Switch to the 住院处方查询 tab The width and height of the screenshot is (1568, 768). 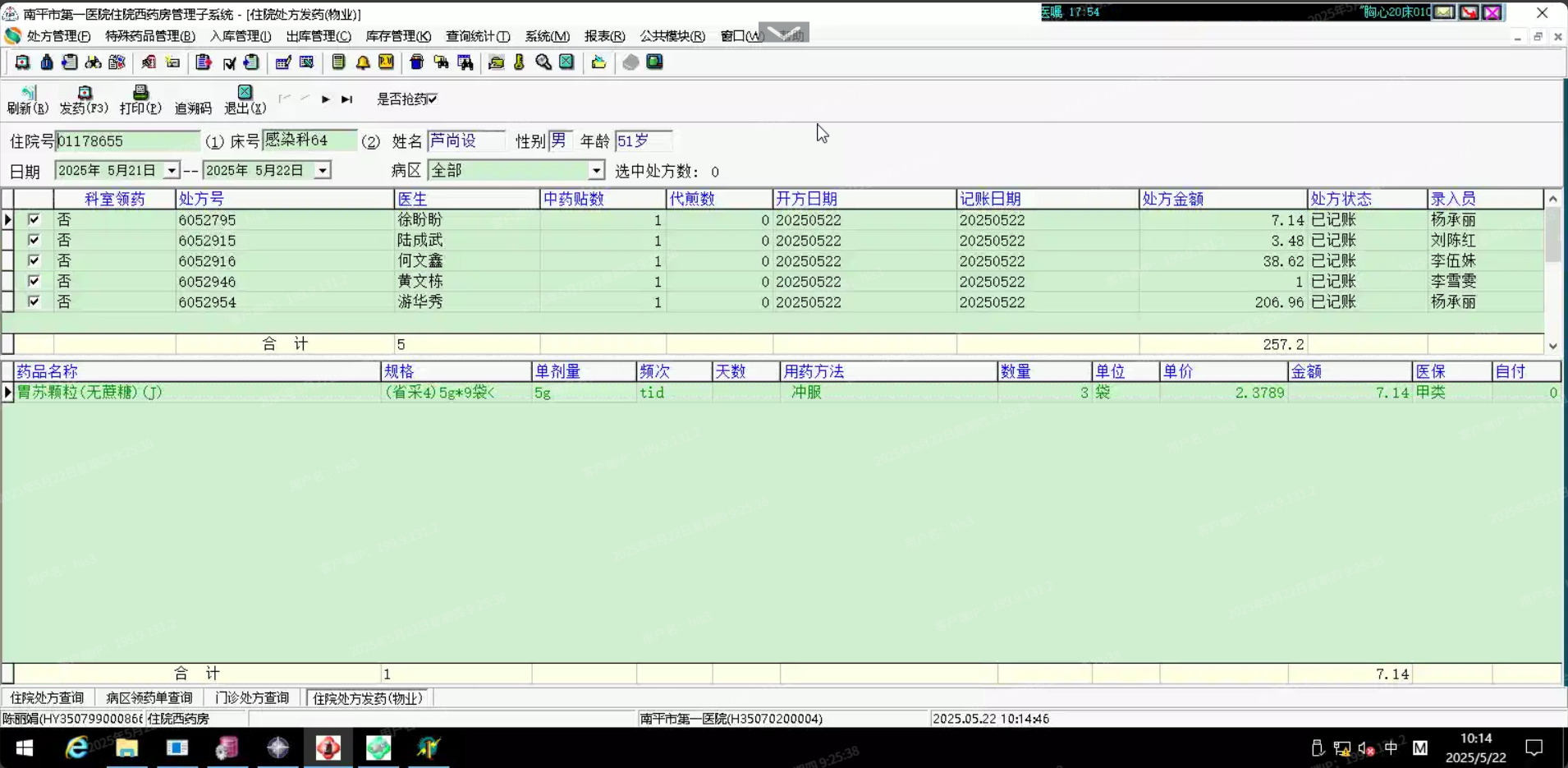[47, 698]
